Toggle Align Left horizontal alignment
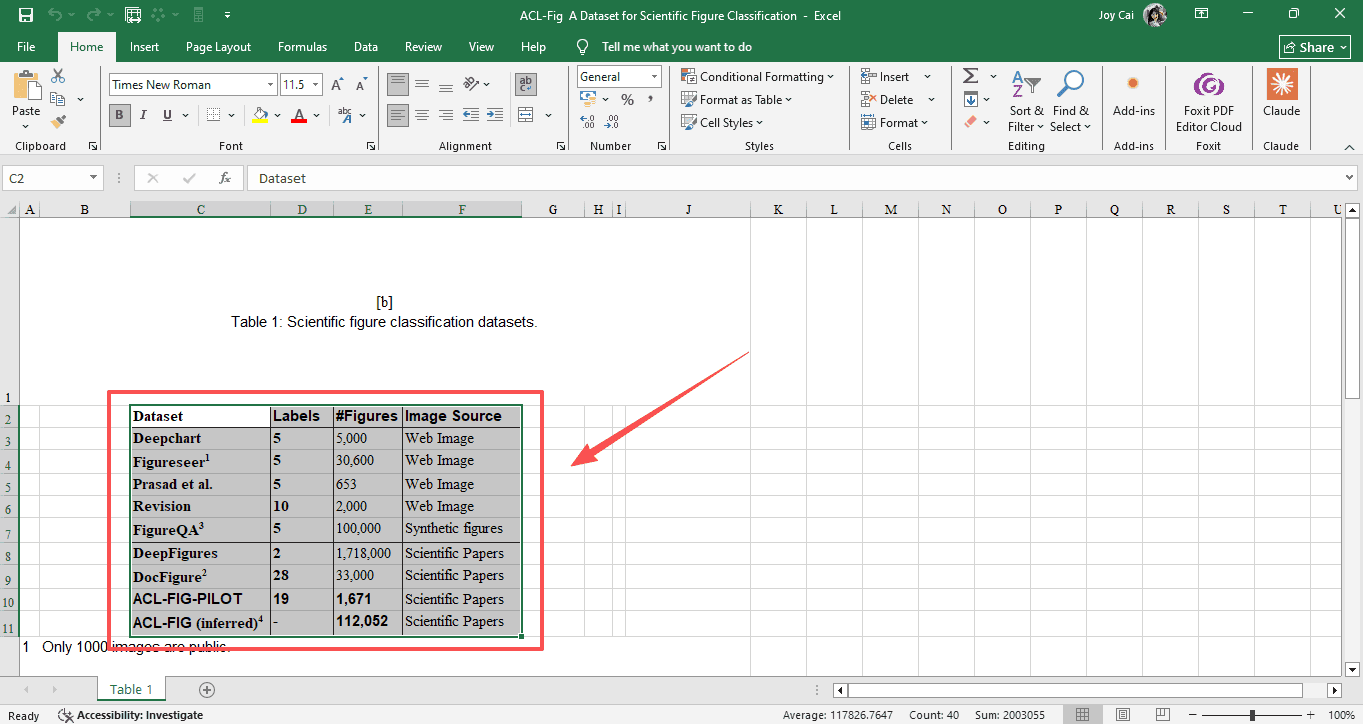 coord(398,115)
